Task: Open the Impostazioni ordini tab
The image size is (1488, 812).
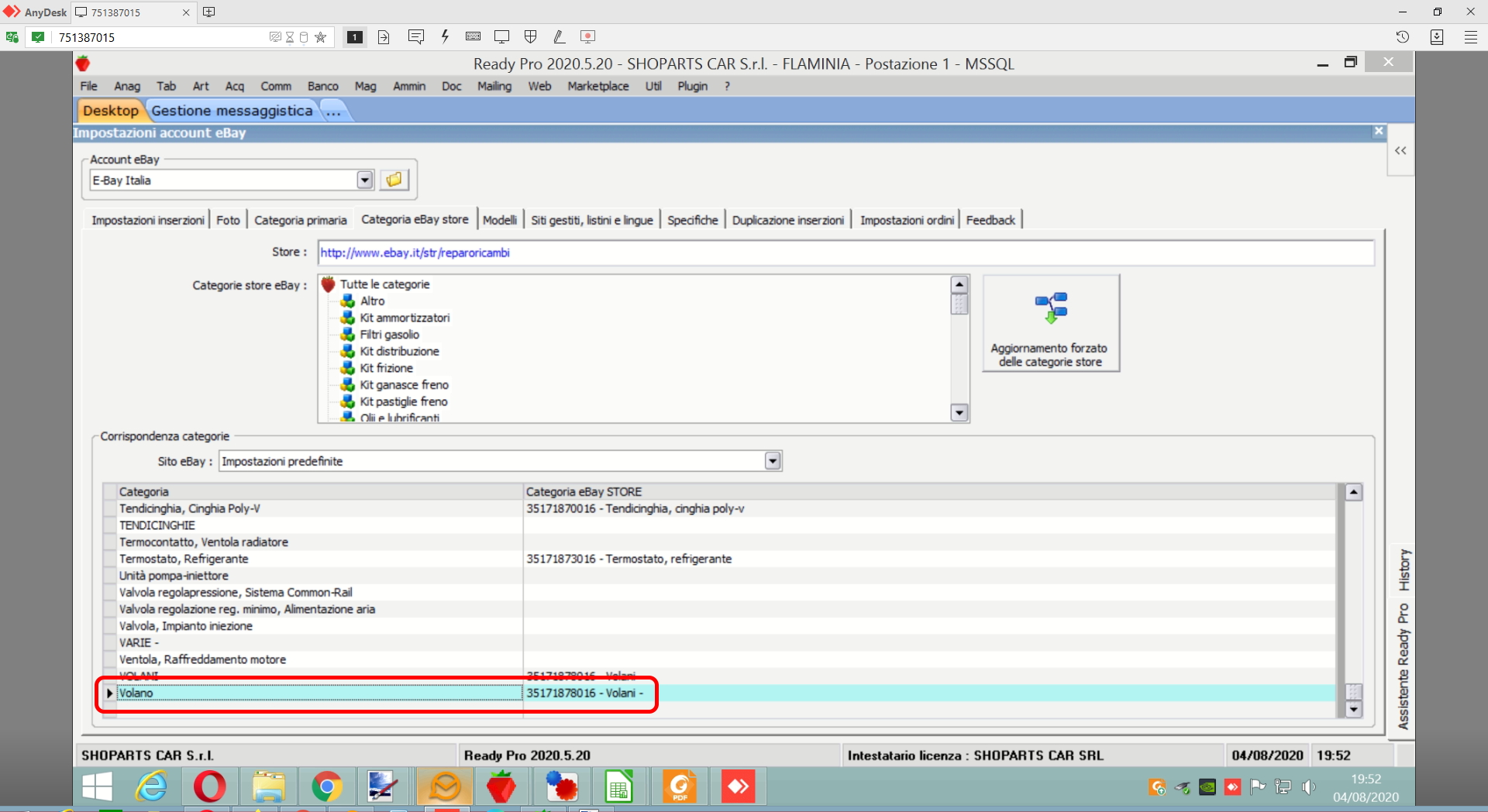Action: pyautogui.click(x=907, y=220)
